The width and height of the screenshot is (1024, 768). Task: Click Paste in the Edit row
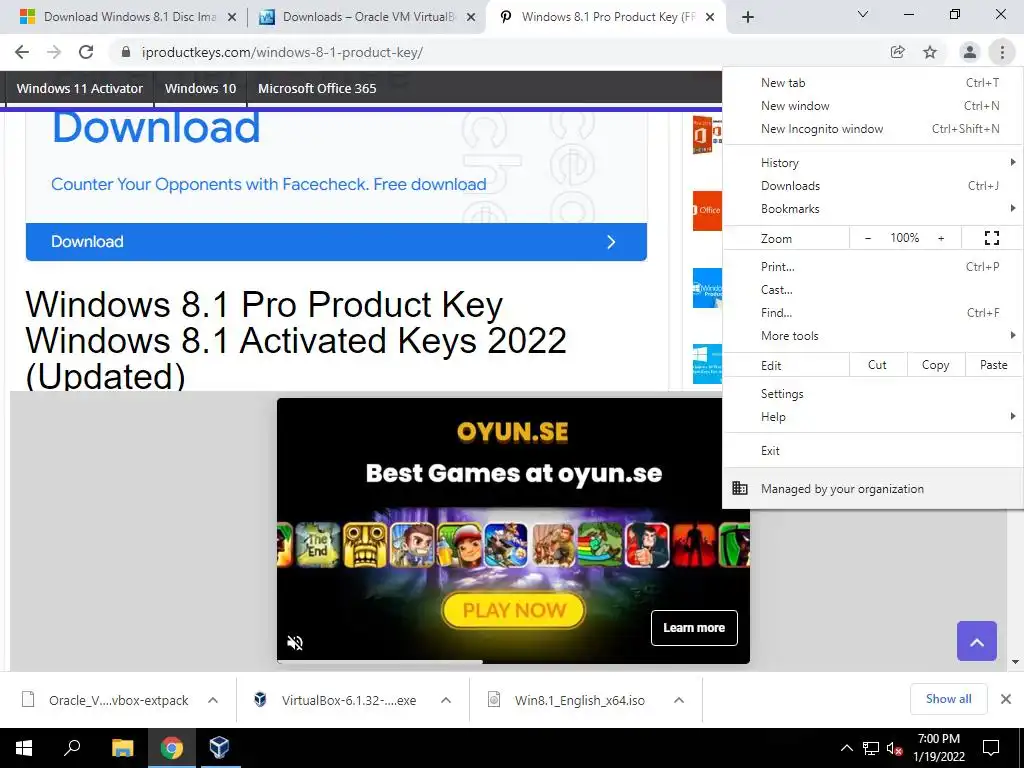click(993, 365)
